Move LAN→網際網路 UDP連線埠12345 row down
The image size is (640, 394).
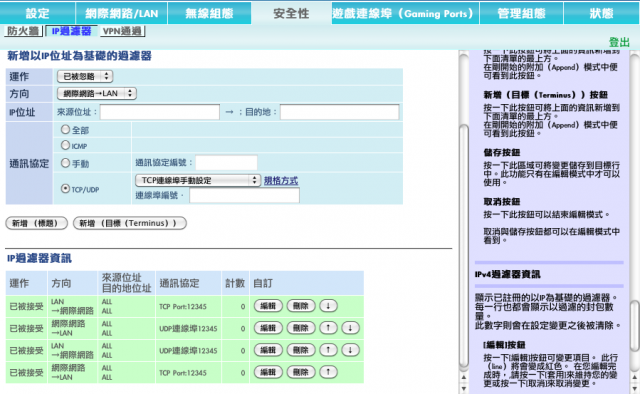[x=350, y=350]
